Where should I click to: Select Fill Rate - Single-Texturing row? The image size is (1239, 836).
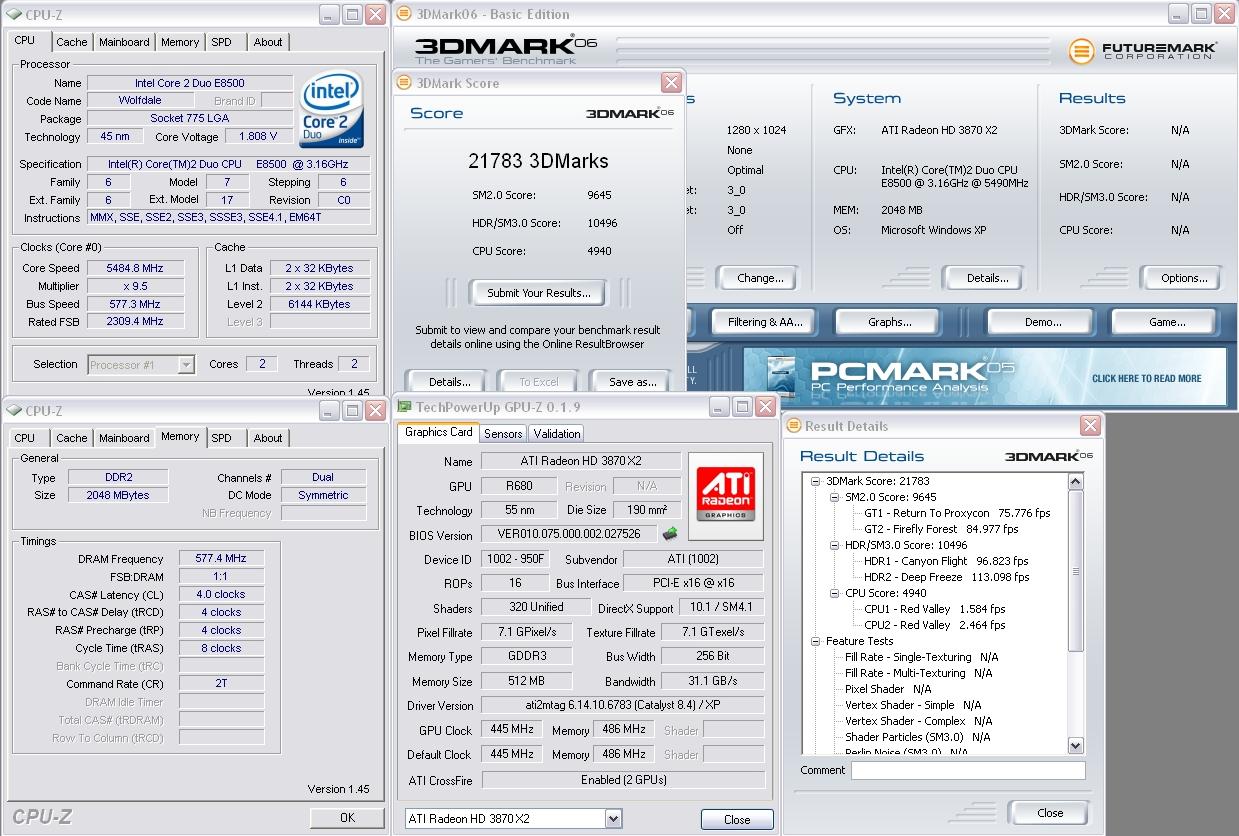(922, 657)
